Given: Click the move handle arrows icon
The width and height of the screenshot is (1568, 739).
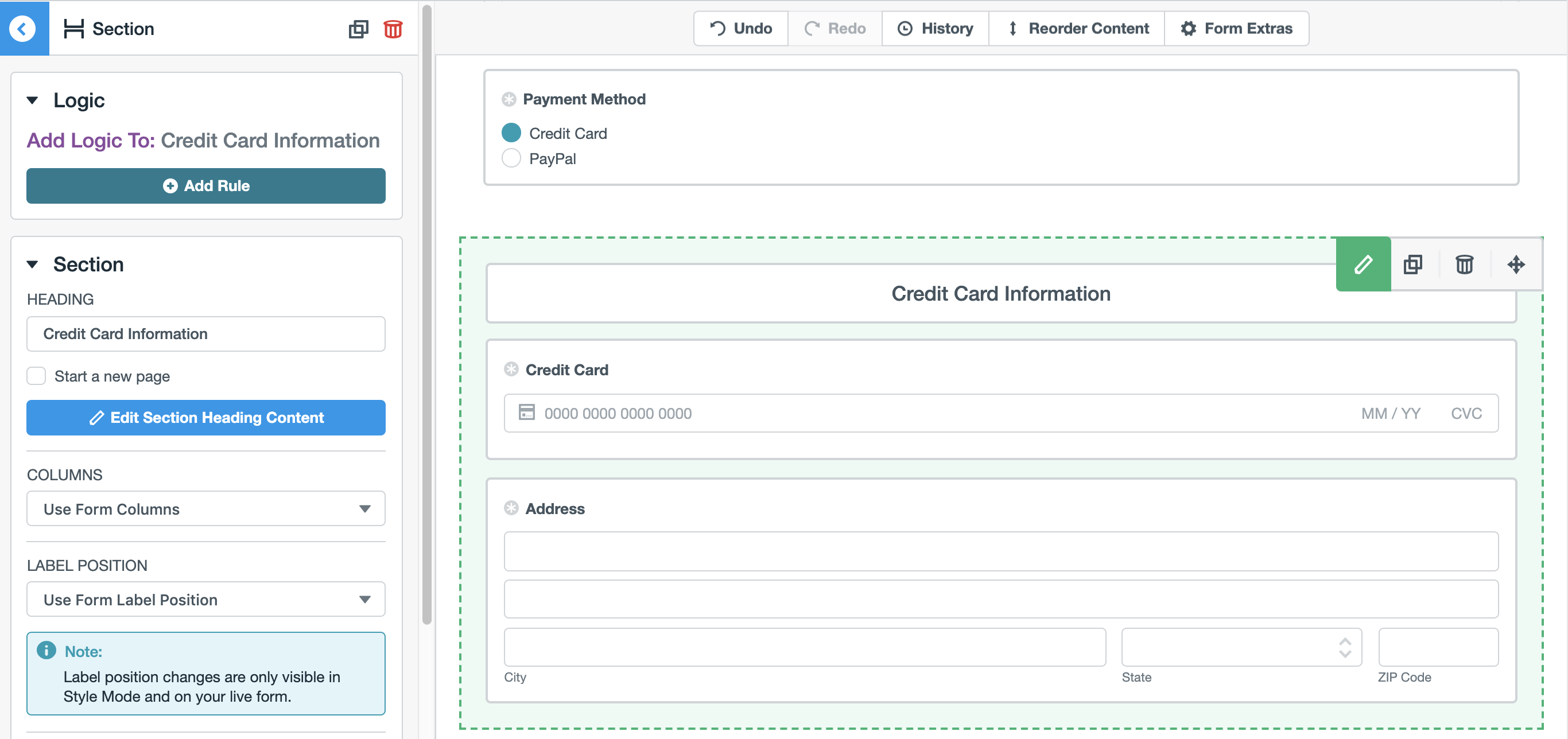Looking at the screenshot, I should [1516, 264].
